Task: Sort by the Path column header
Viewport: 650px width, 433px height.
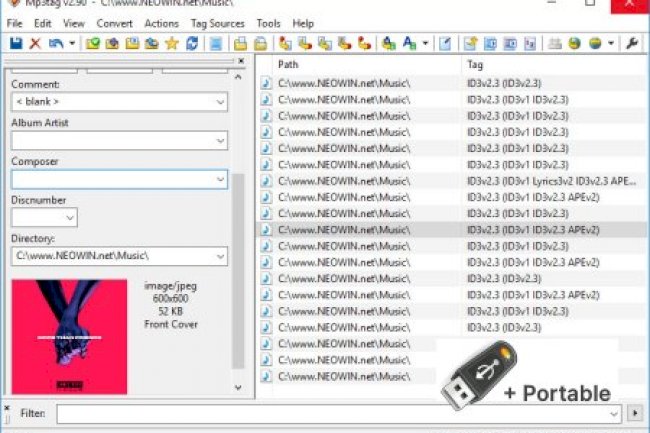Action: pos(367,64)
